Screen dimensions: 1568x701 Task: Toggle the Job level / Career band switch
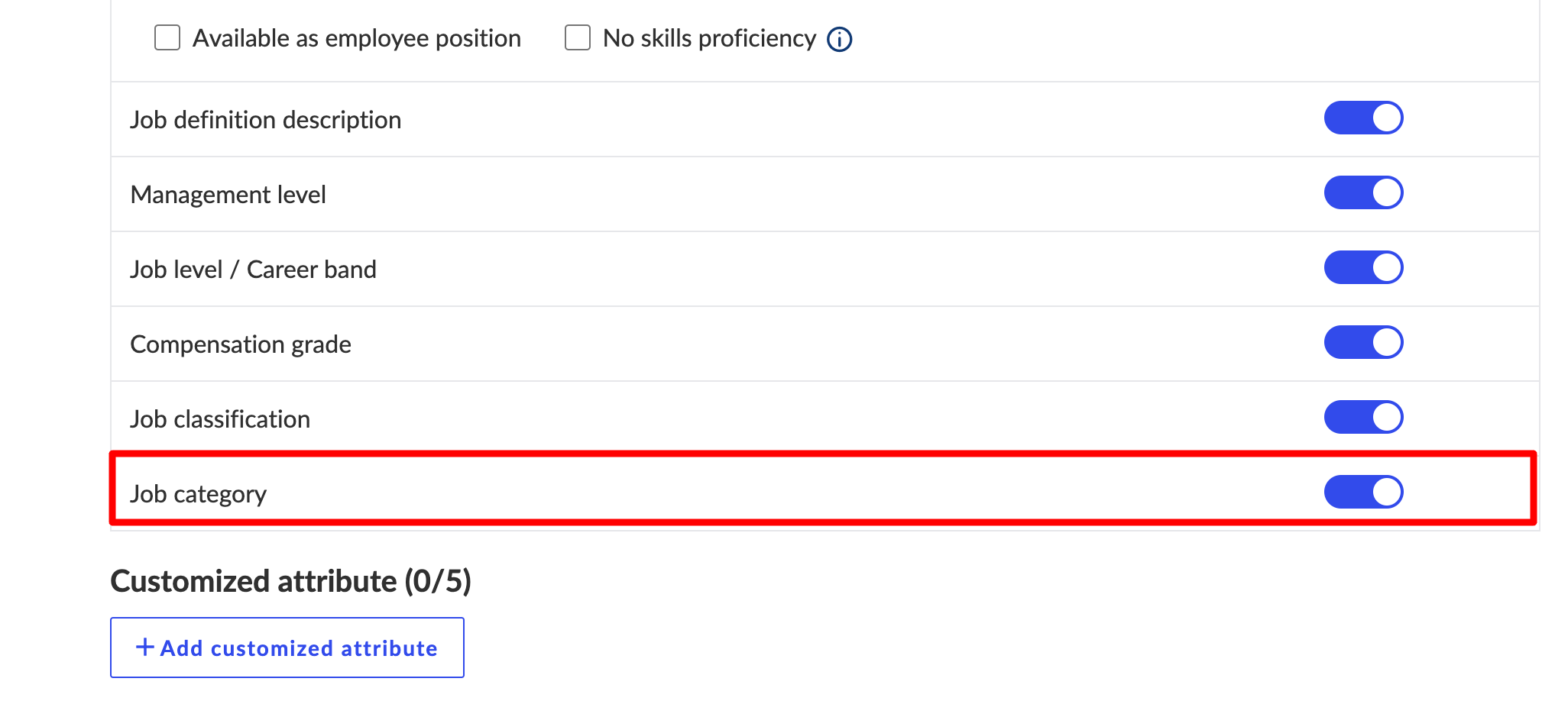(1363, 268)
